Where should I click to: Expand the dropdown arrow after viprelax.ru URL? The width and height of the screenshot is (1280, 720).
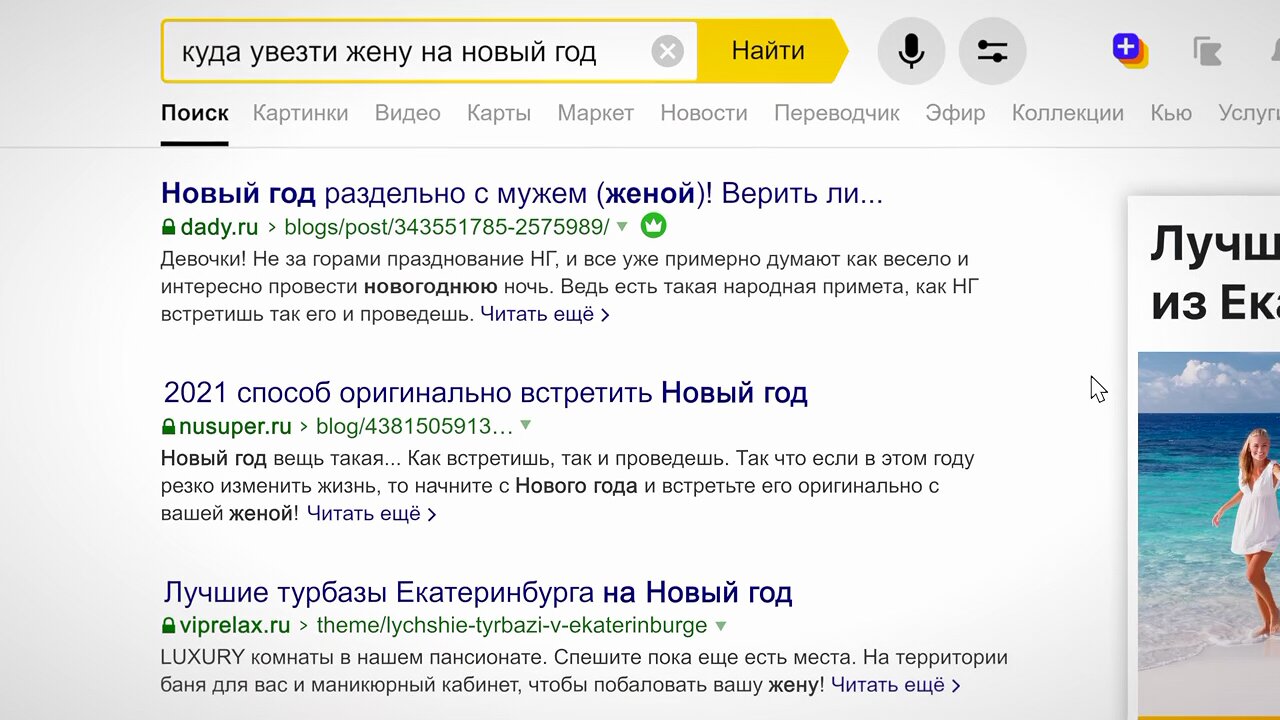pyautogui.click(x=720, y=626)
